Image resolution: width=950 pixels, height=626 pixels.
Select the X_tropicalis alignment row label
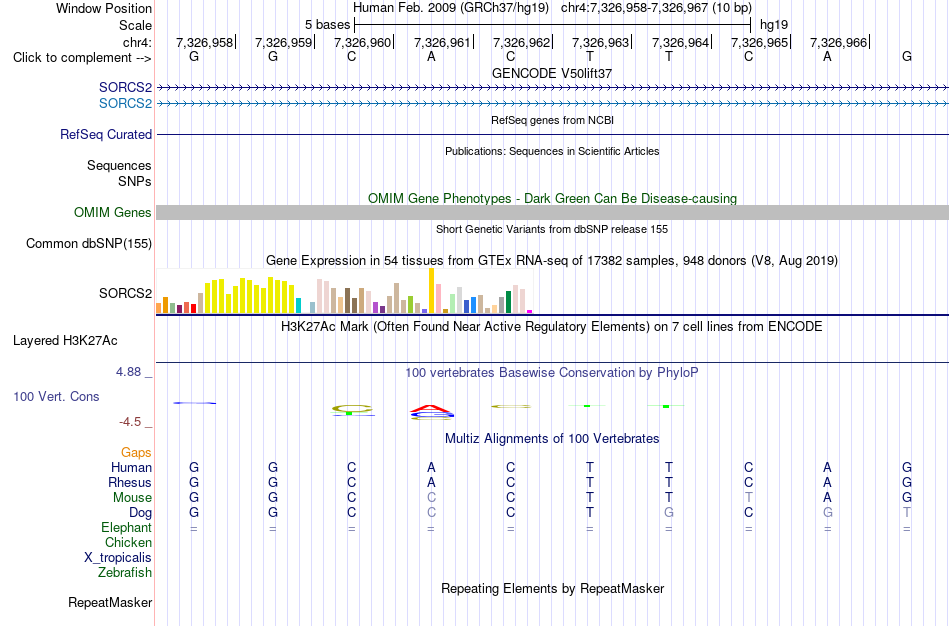coord(118,558)
